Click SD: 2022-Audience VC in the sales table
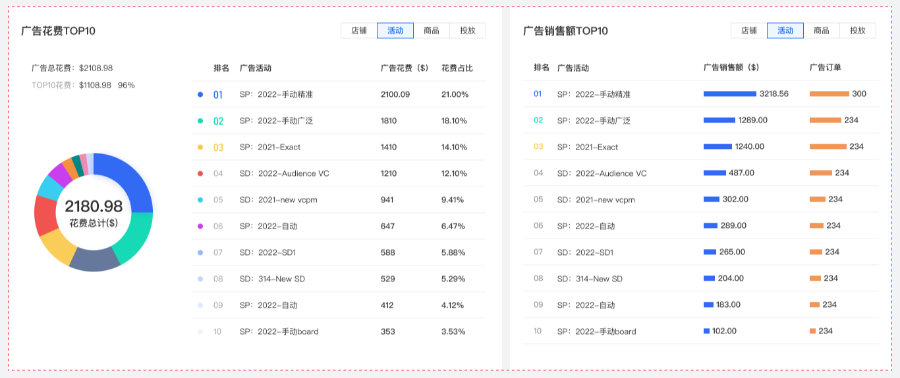Viewport: 900px width, 378px height. pos(602,173)
